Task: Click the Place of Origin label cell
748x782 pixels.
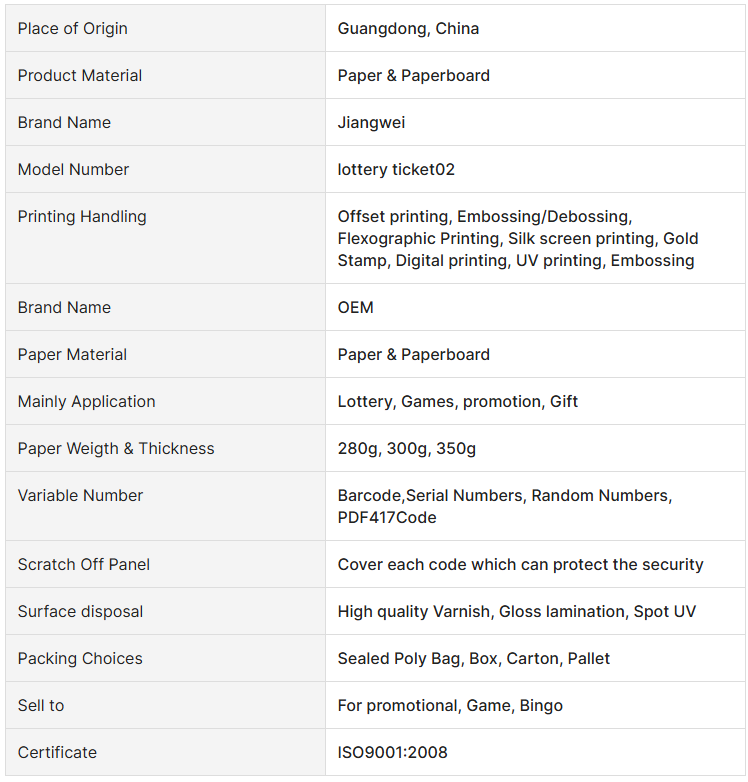Action: (x=73, y=28)
